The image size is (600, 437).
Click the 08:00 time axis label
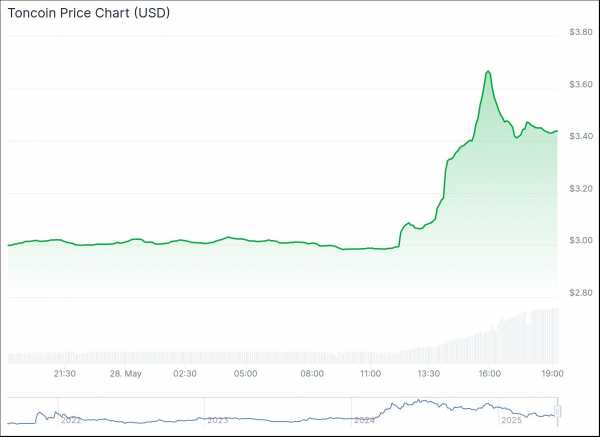click(312, 373)
